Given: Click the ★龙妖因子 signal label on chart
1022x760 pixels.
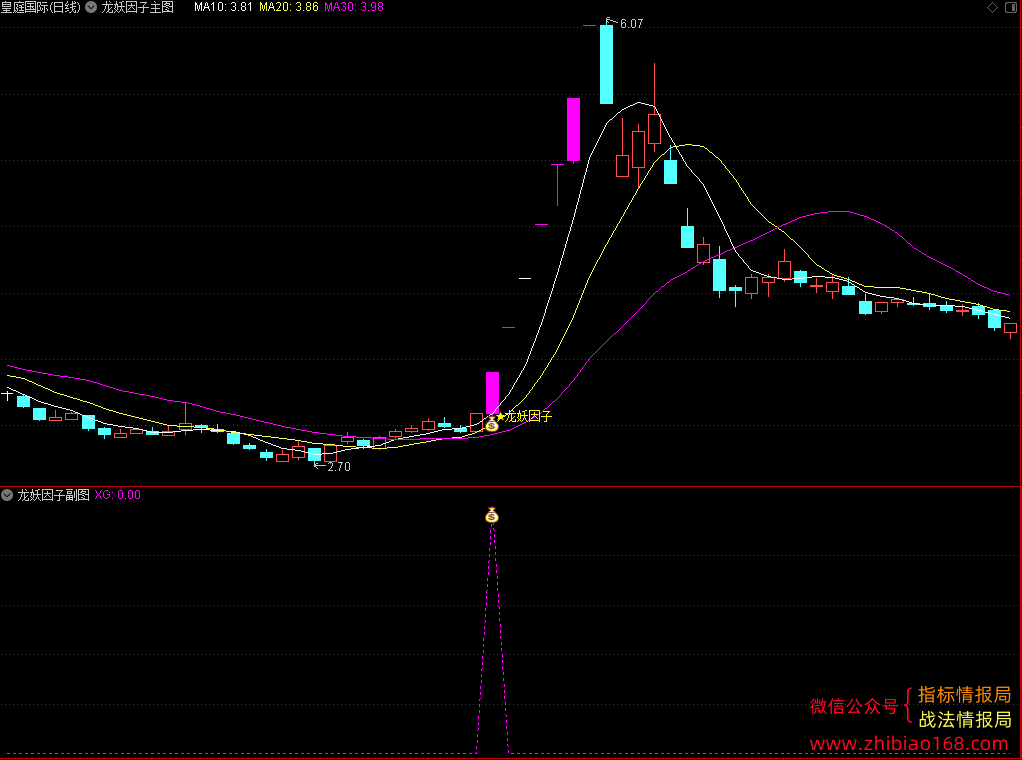Looking at the screenshot, I should tap(524, 416).
